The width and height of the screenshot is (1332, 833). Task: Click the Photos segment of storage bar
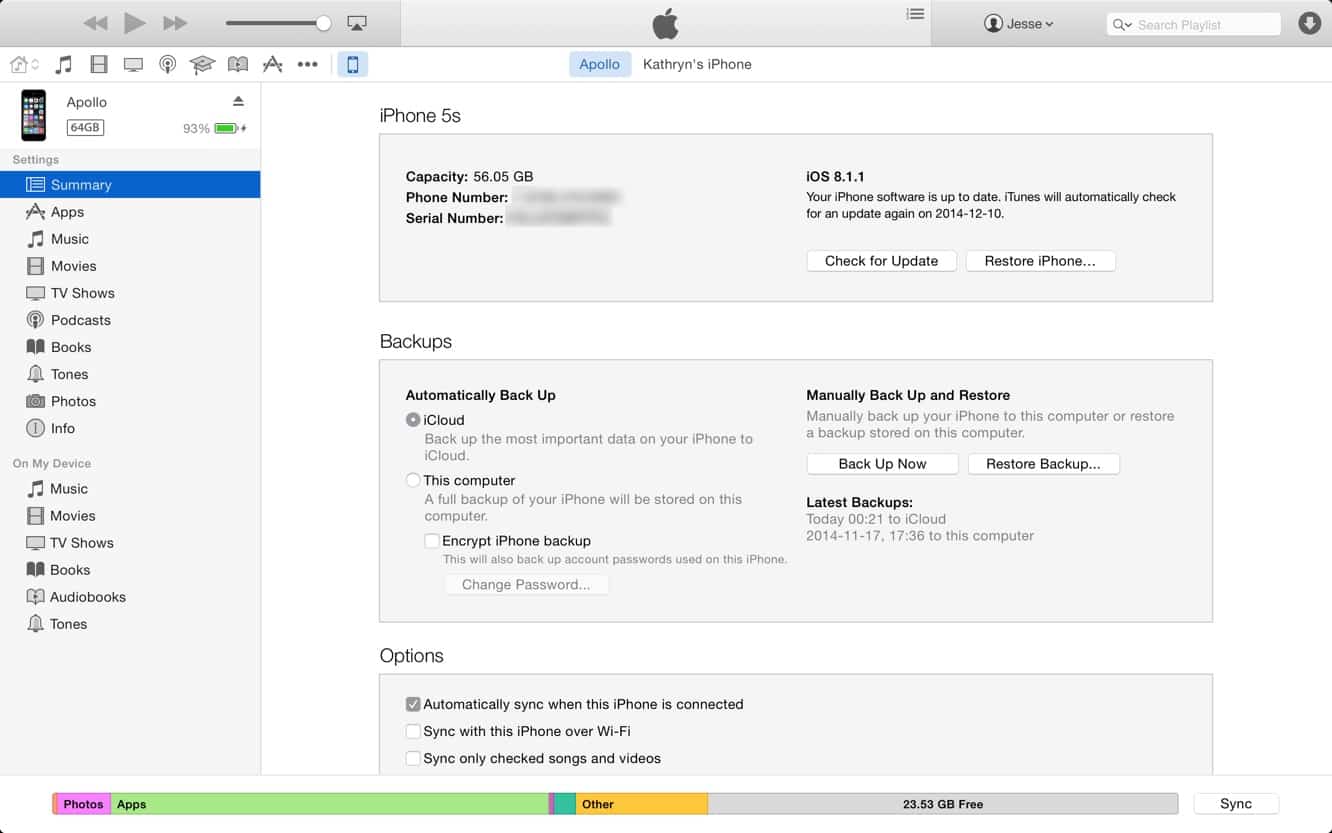(84, 804)
